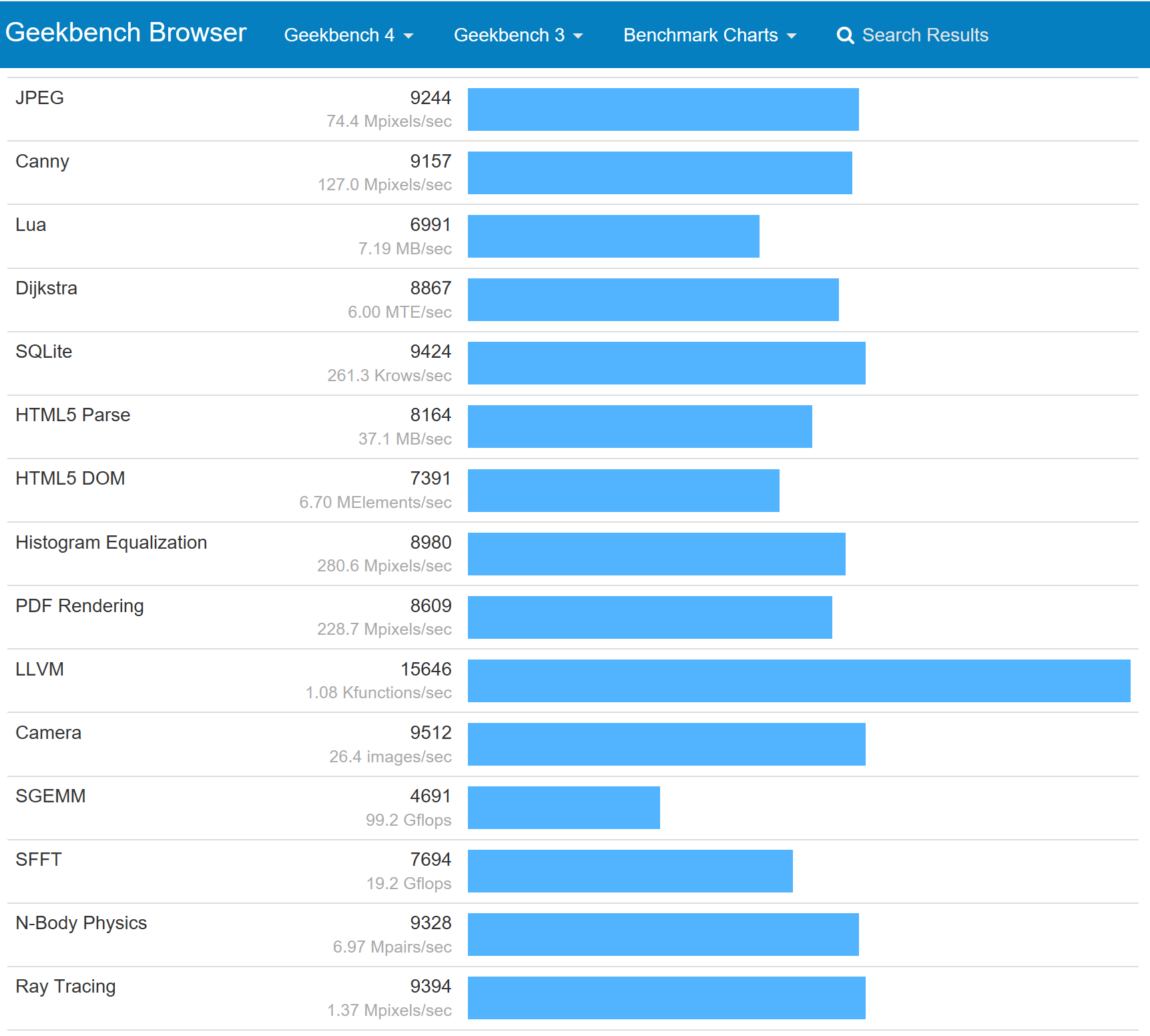Click the 19.2 Gflops value

pos(408,884)
